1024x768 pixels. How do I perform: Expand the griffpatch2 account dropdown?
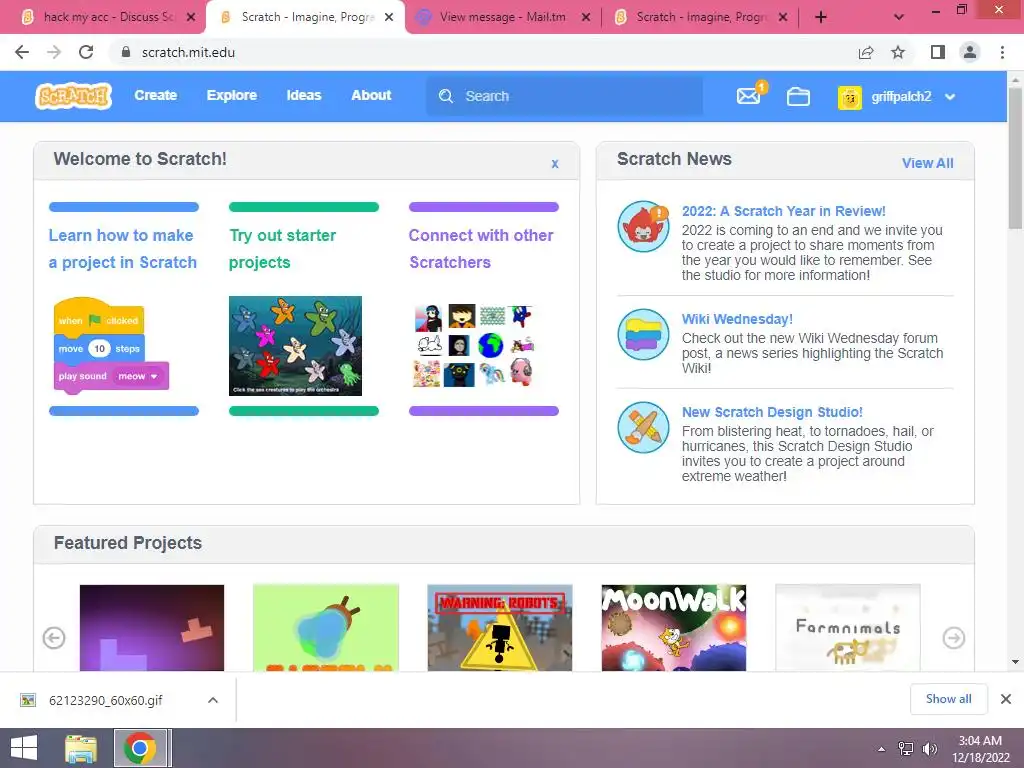[x=950, y=97]
